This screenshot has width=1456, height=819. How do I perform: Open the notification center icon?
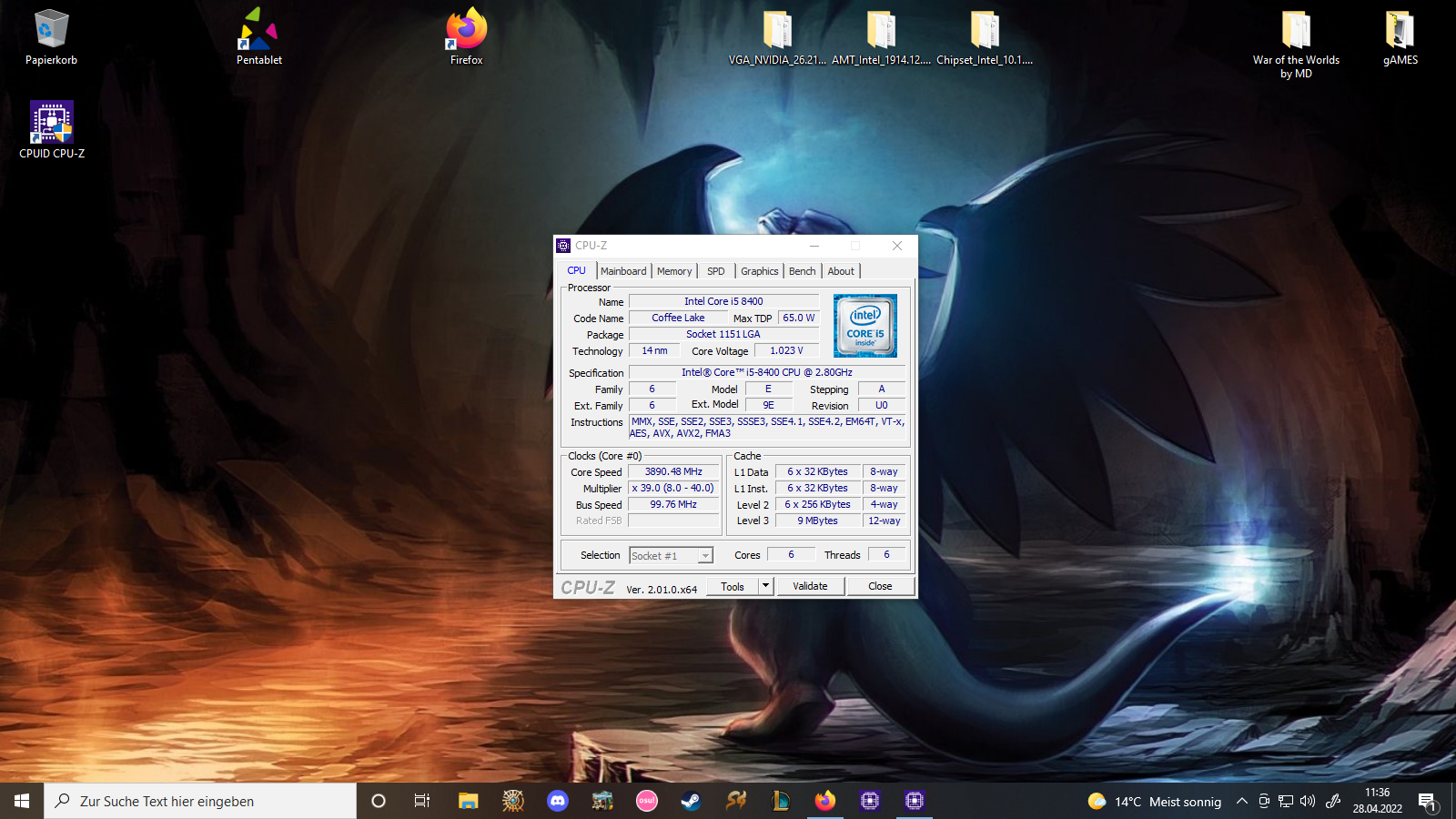1427,801
